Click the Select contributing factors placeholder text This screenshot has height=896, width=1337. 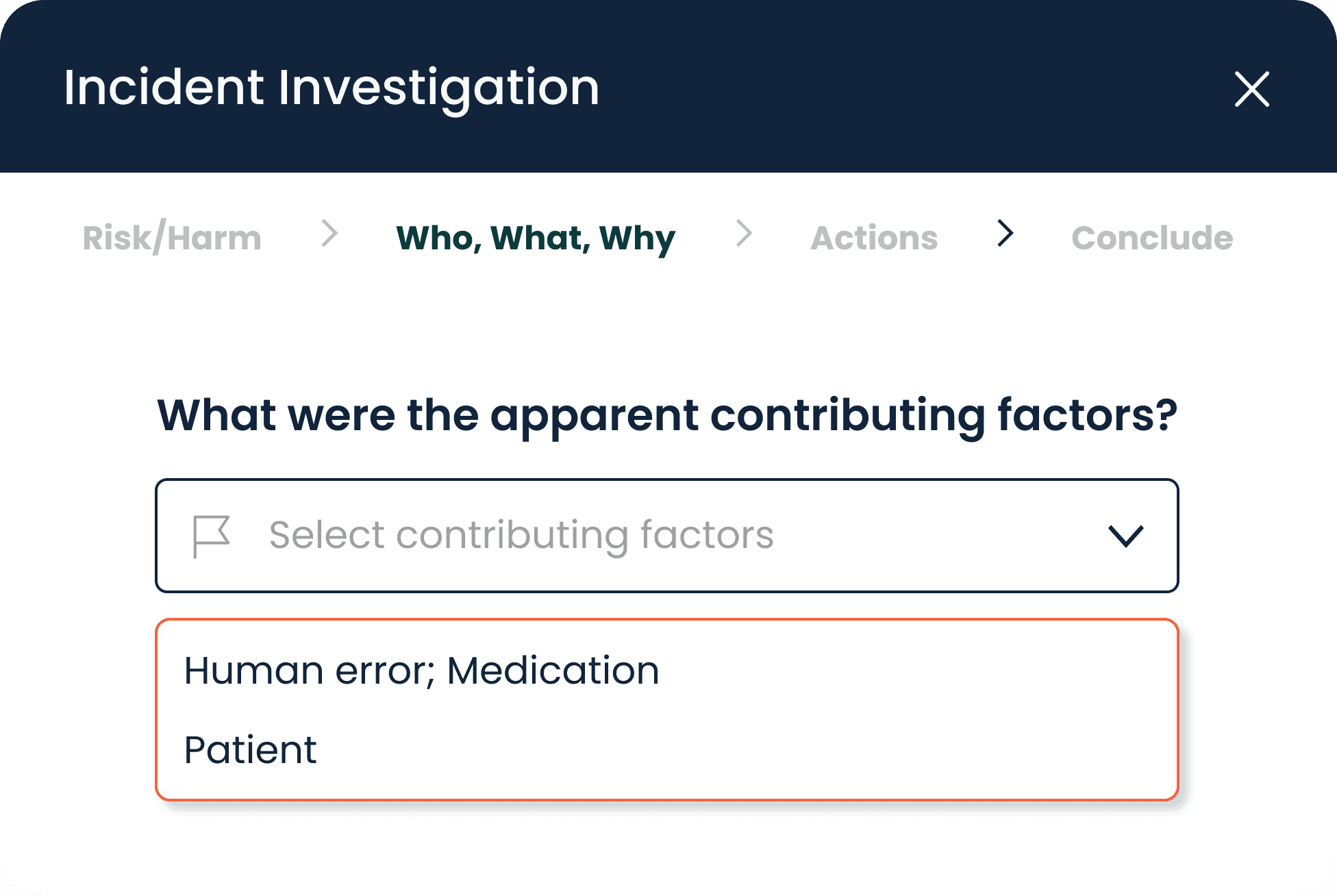pos(521,535)
